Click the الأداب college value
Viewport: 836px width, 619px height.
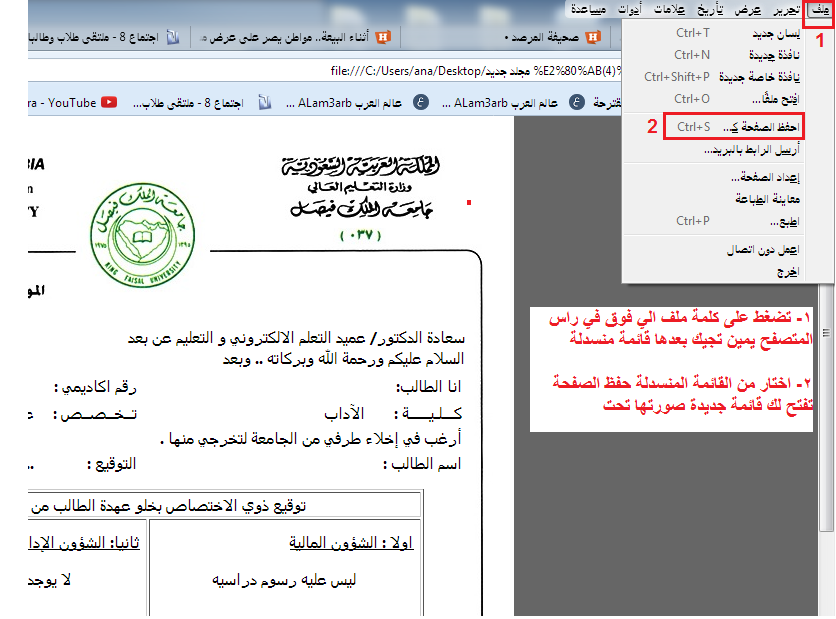click(344, 413)
